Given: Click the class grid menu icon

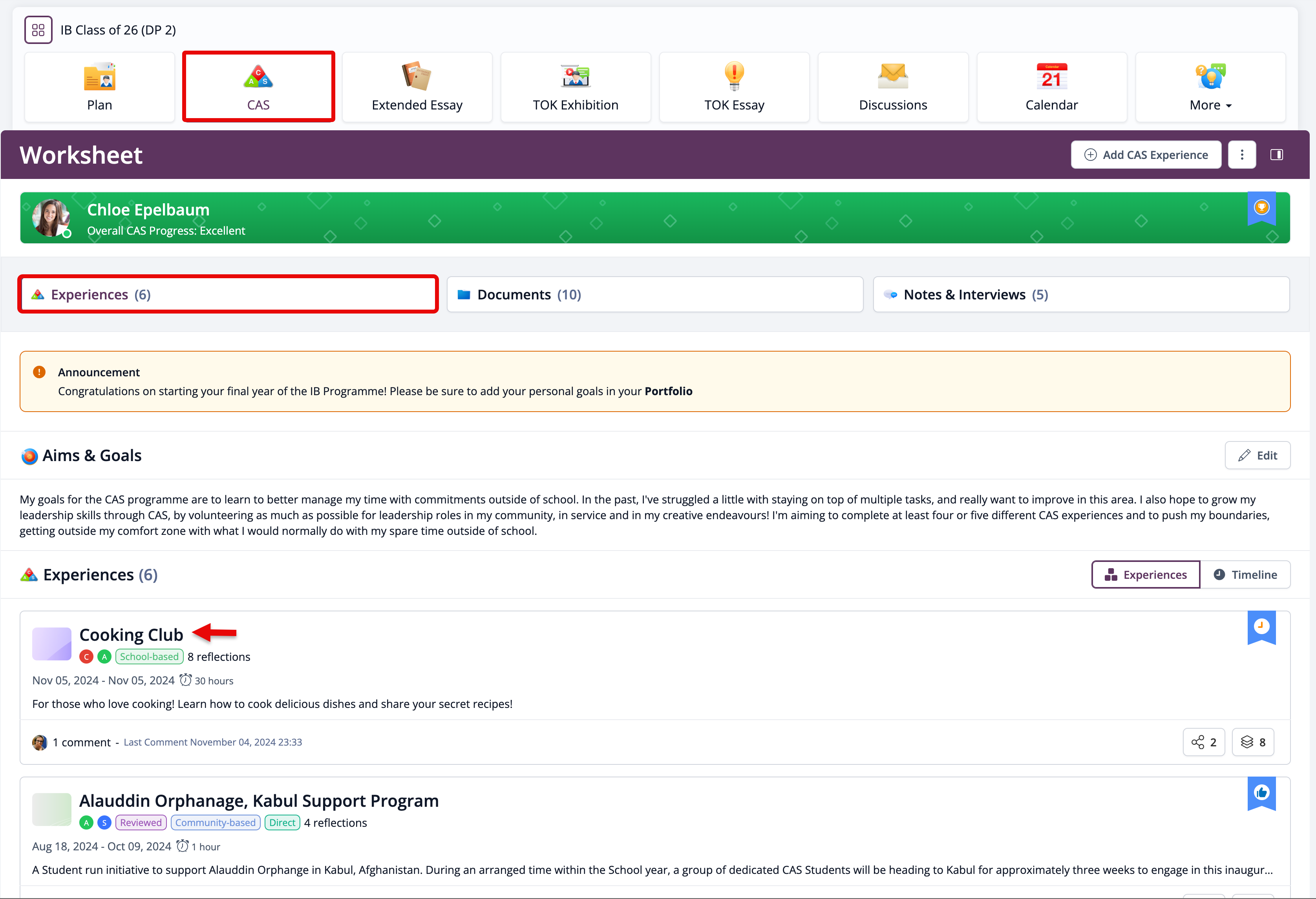Looking at the screenshot, I should [38, 30].
